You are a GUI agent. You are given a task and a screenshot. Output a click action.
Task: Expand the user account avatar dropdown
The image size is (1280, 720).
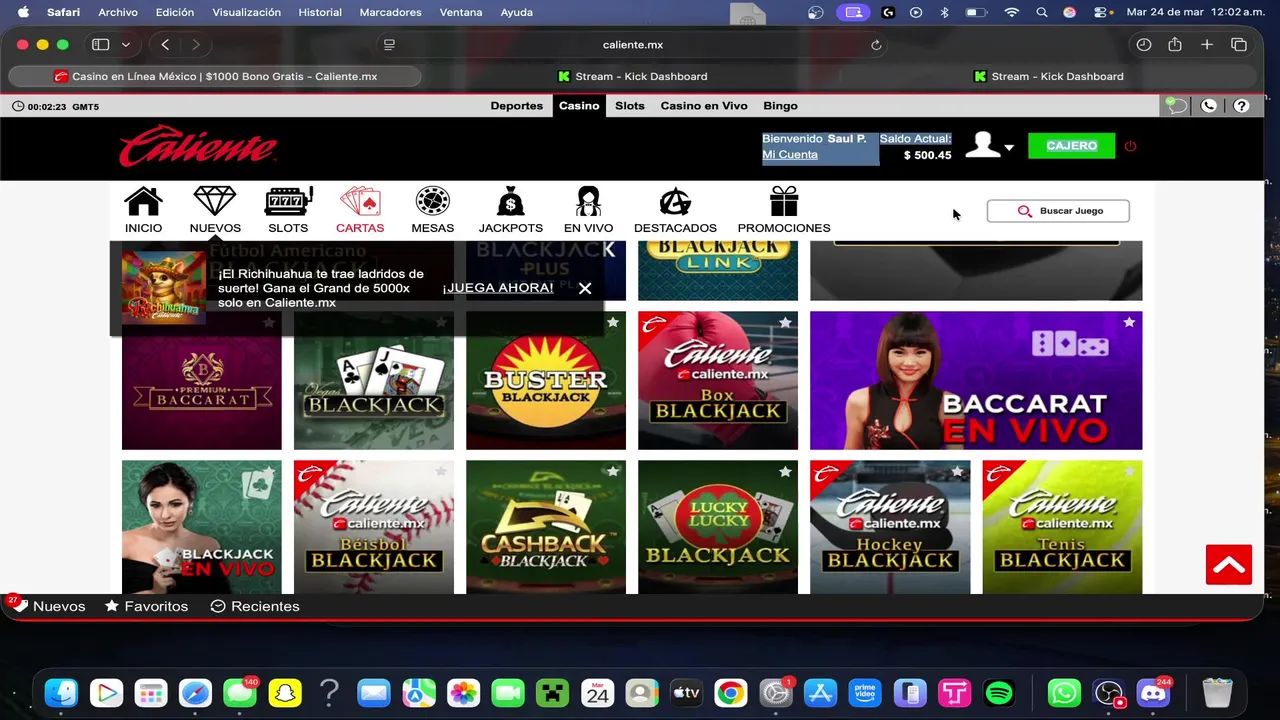pyautogui.click(x=989, y=146)
